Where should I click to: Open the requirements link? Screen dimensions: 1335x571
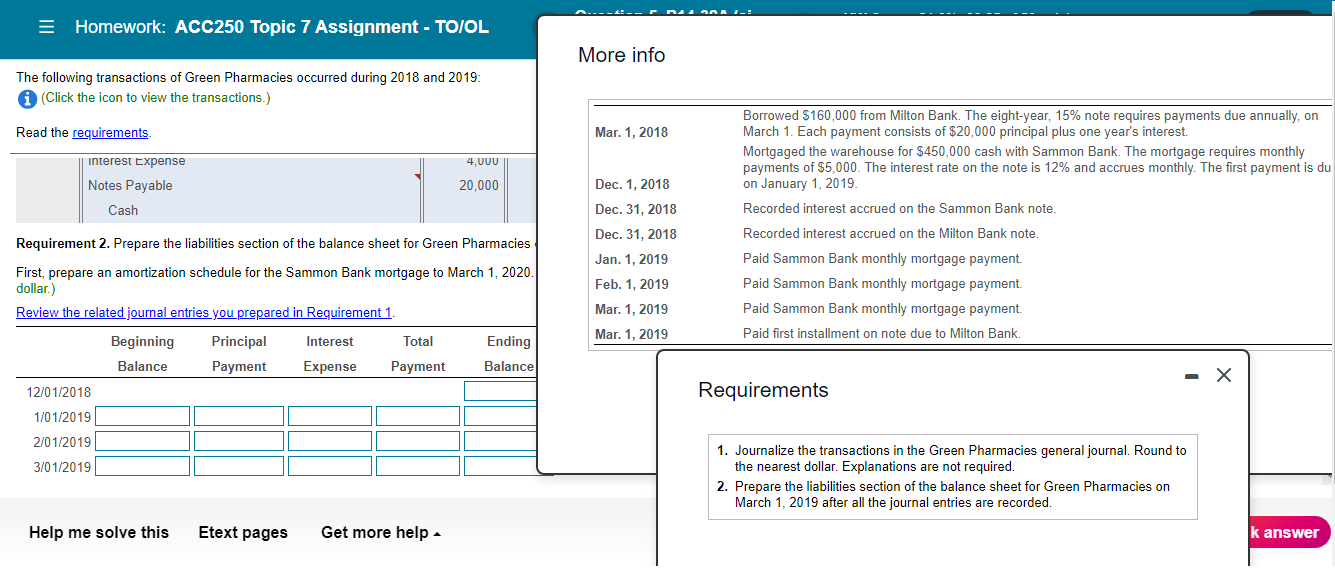[111, 133]
